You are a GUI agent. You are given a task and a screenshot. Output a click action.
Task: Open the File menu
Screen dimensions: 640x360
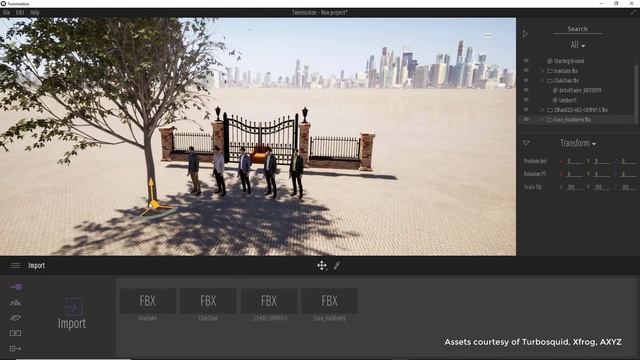(x=6, y=13)
